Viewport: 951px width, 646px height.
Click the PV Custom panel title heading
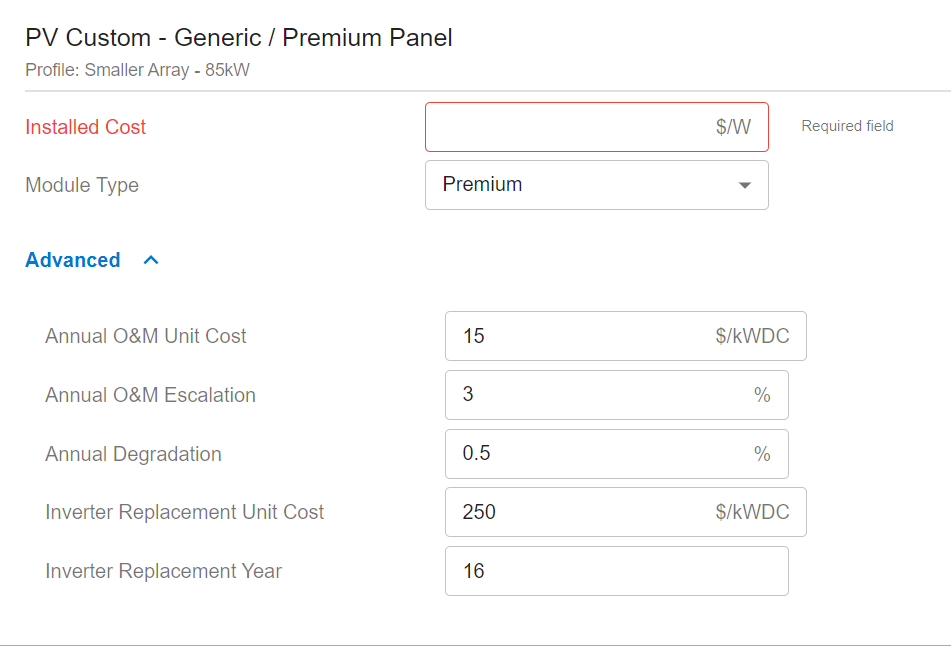pos(239,38)
